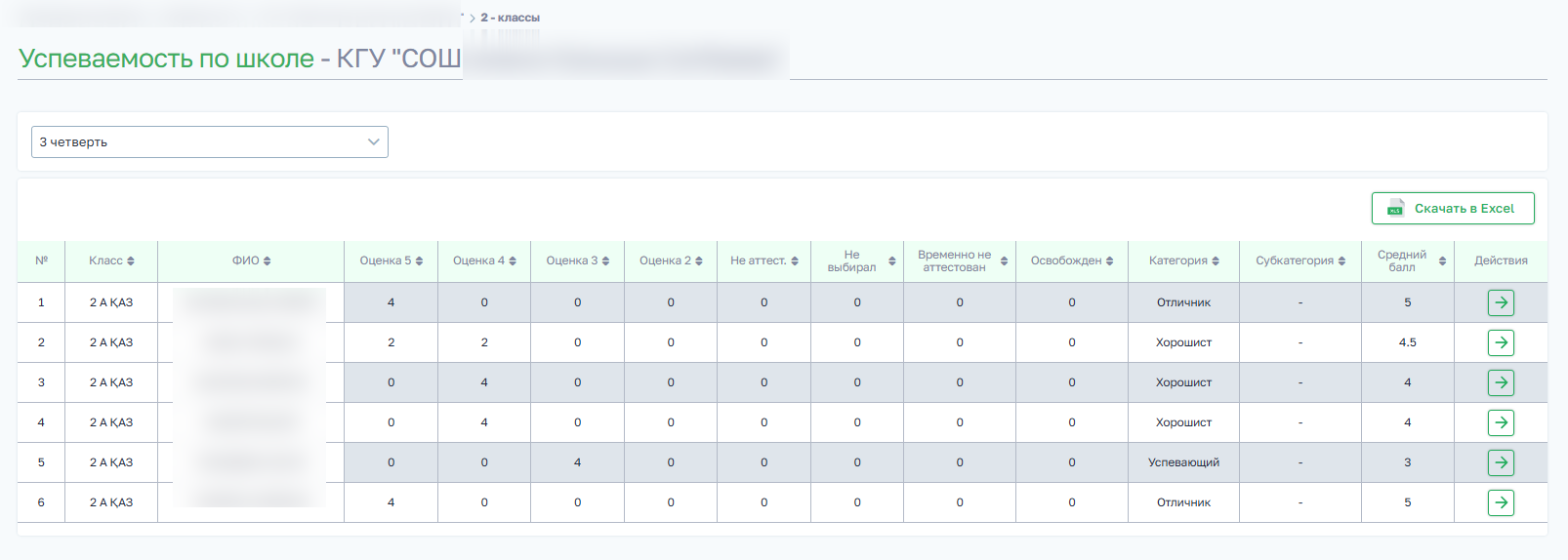Click the Excel file icon
Image resolution: width=1568 pixels, height=560 pixels.
click(x=1396, y=208)
